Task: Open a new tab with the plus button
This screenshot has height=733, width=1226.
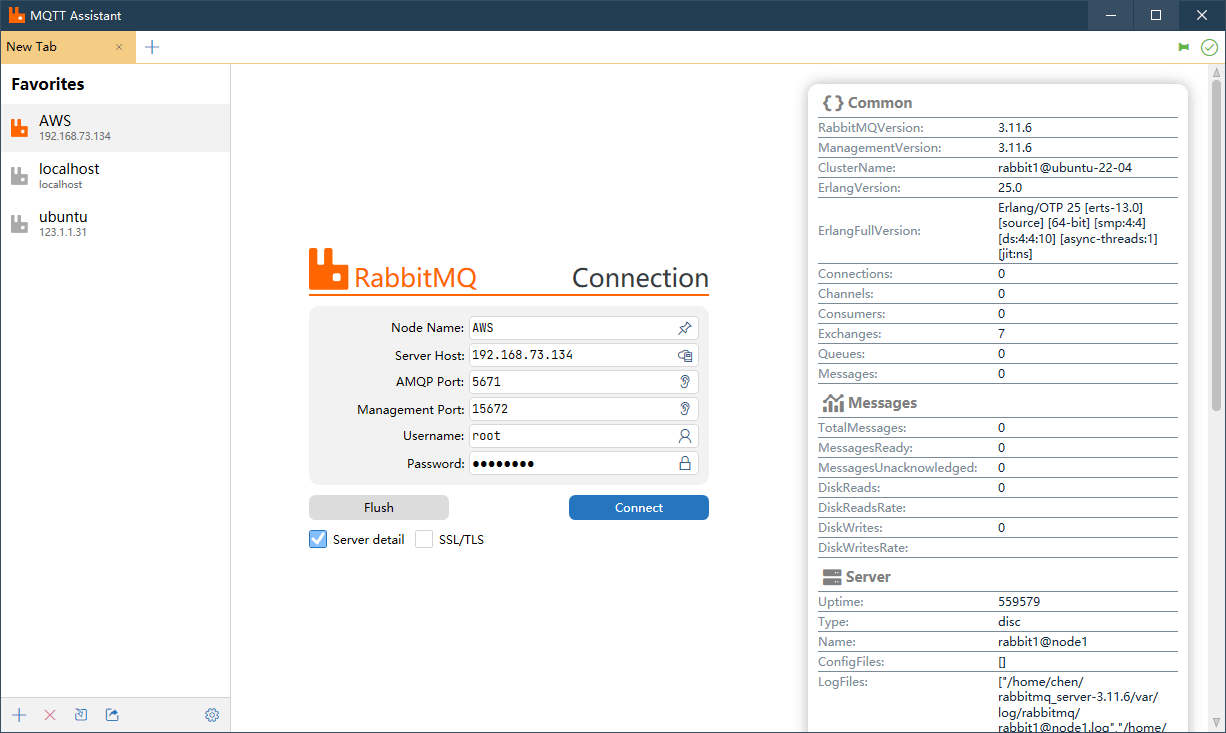Action: (152, 47)
